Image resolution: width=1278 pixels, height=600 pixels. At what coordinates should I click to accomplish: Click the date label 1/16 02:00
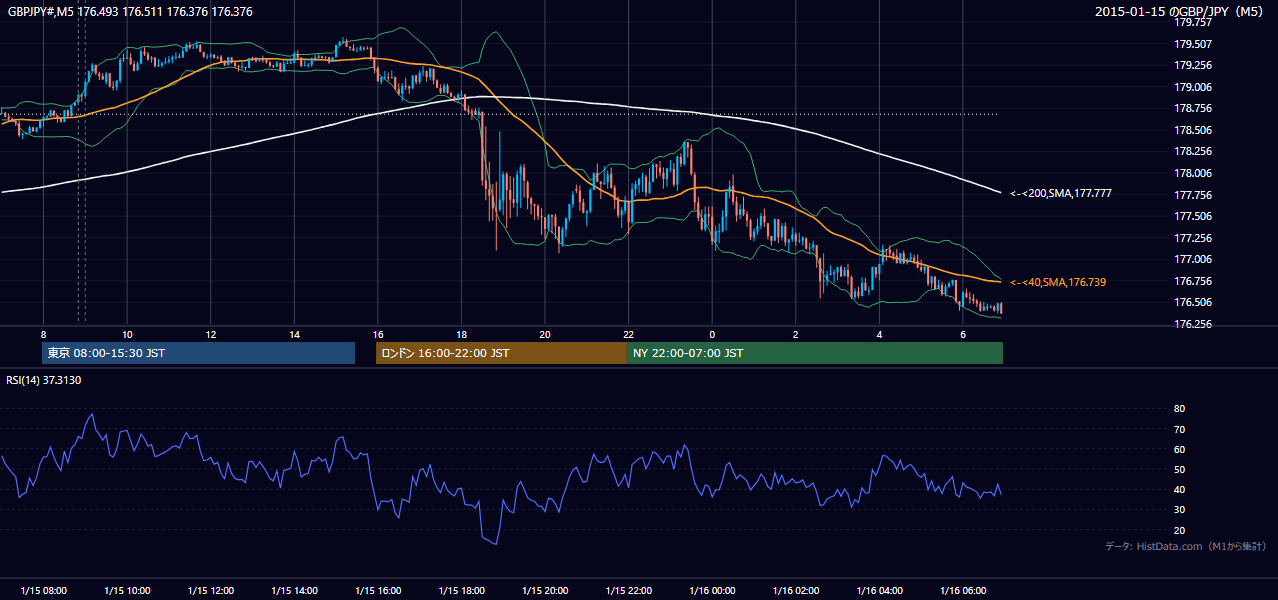click(x=797, y=590)
